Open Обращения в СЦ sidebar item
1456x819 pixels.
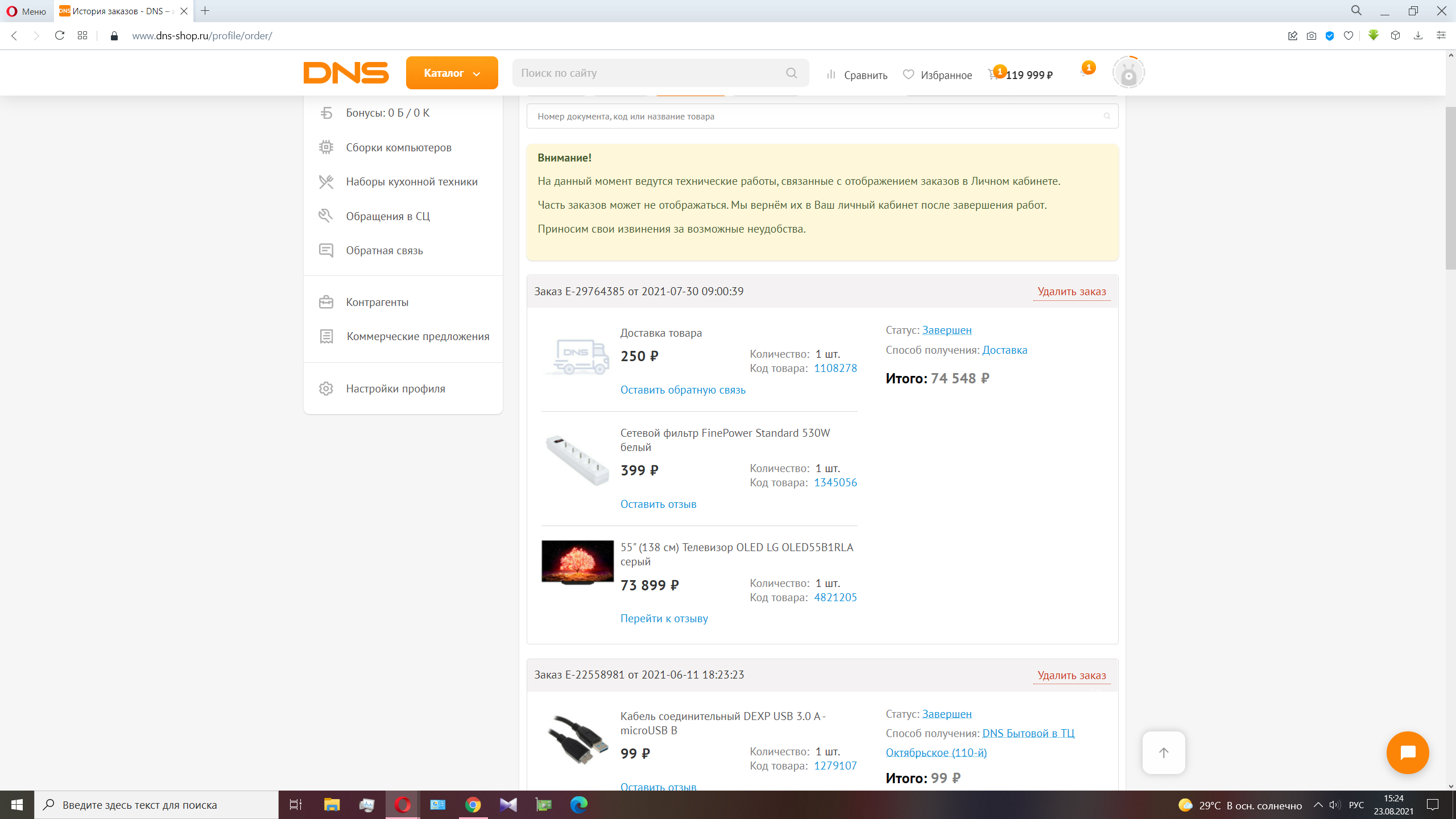pos(387,216)
